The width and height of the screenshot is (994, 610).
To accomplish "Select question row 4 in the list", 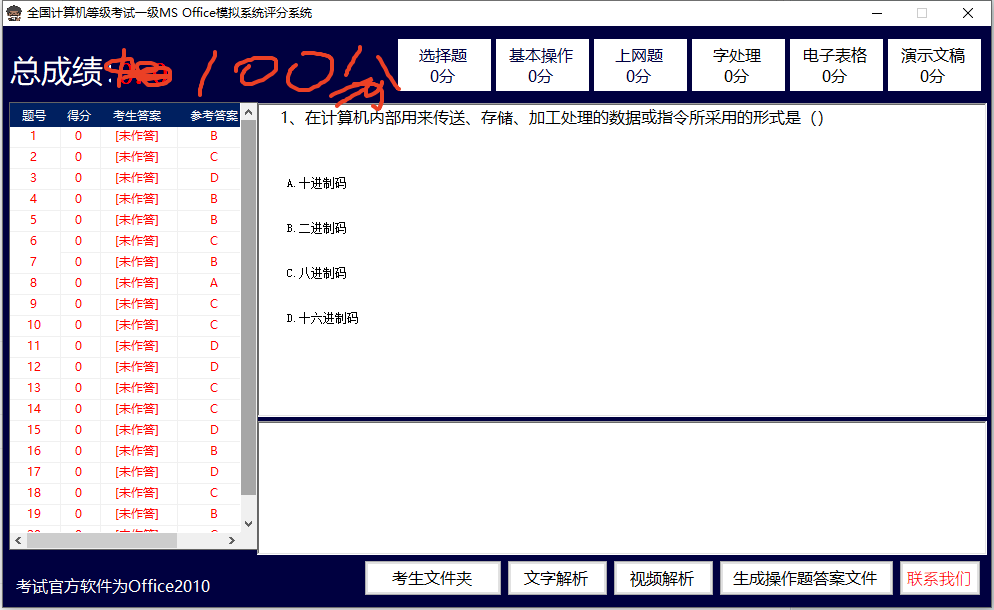I will click(x=125, y=198).
